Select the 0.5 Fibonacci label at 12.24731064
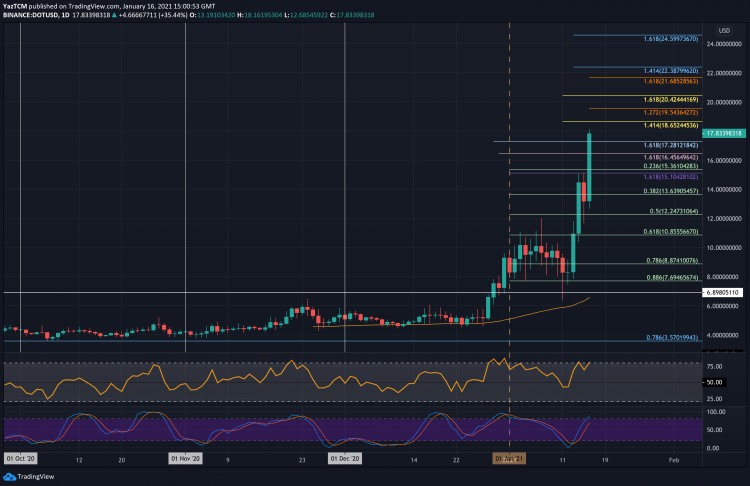The width and height of the screenshot is (750, 486). click(x=670, y=212)
